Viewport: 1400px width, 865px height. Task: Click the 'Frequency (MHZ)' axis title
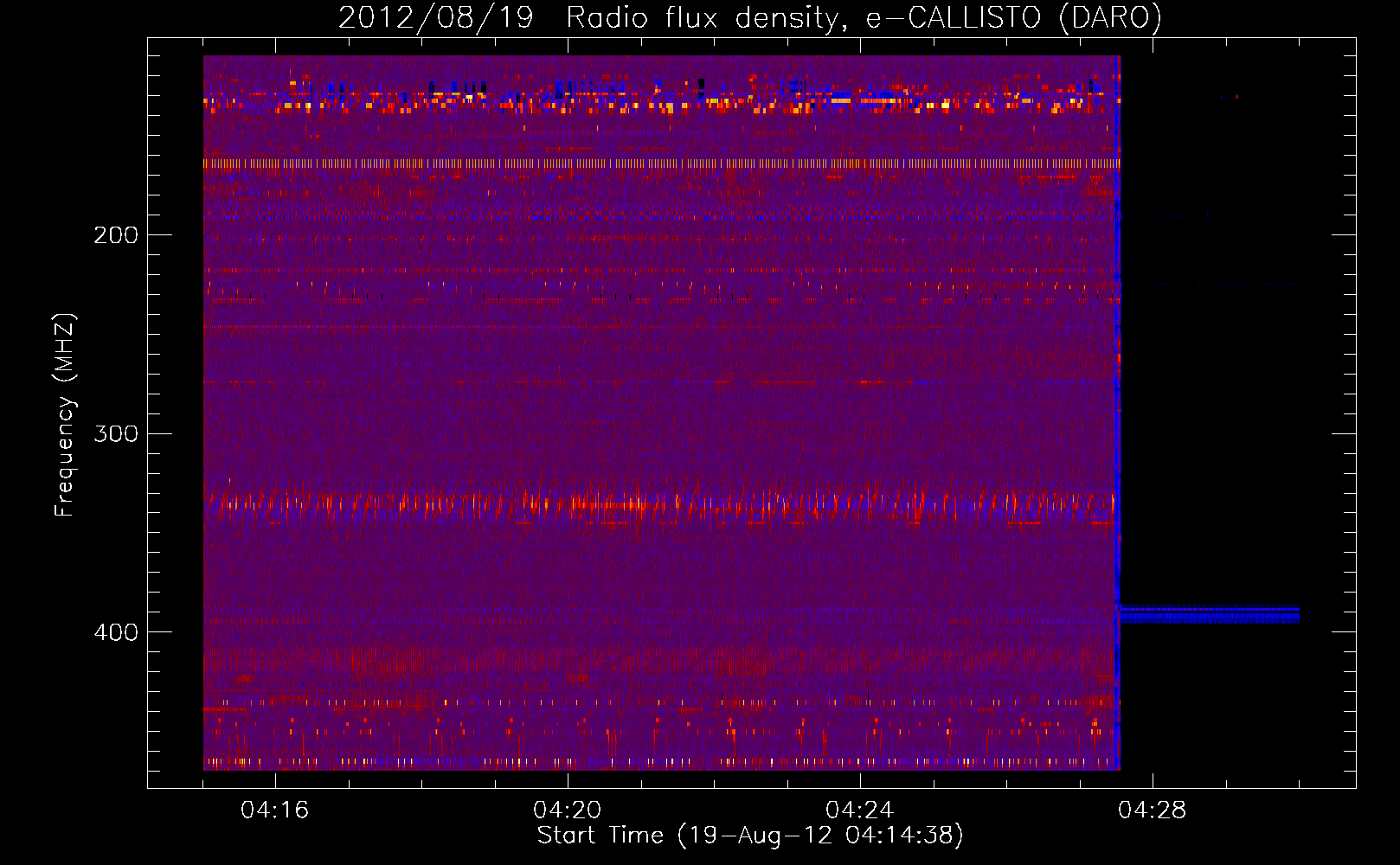click(x=65, y=415)
